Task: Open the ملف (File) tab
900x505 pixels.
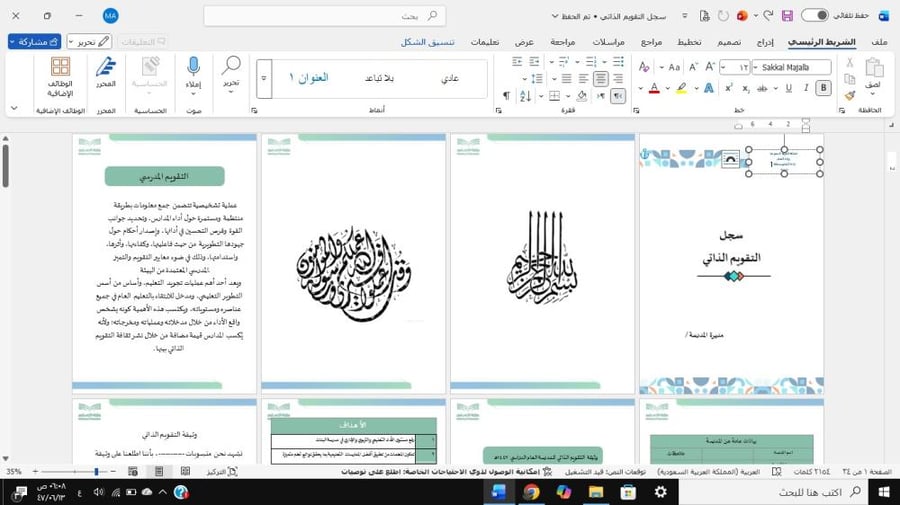Action: point(879,42)
